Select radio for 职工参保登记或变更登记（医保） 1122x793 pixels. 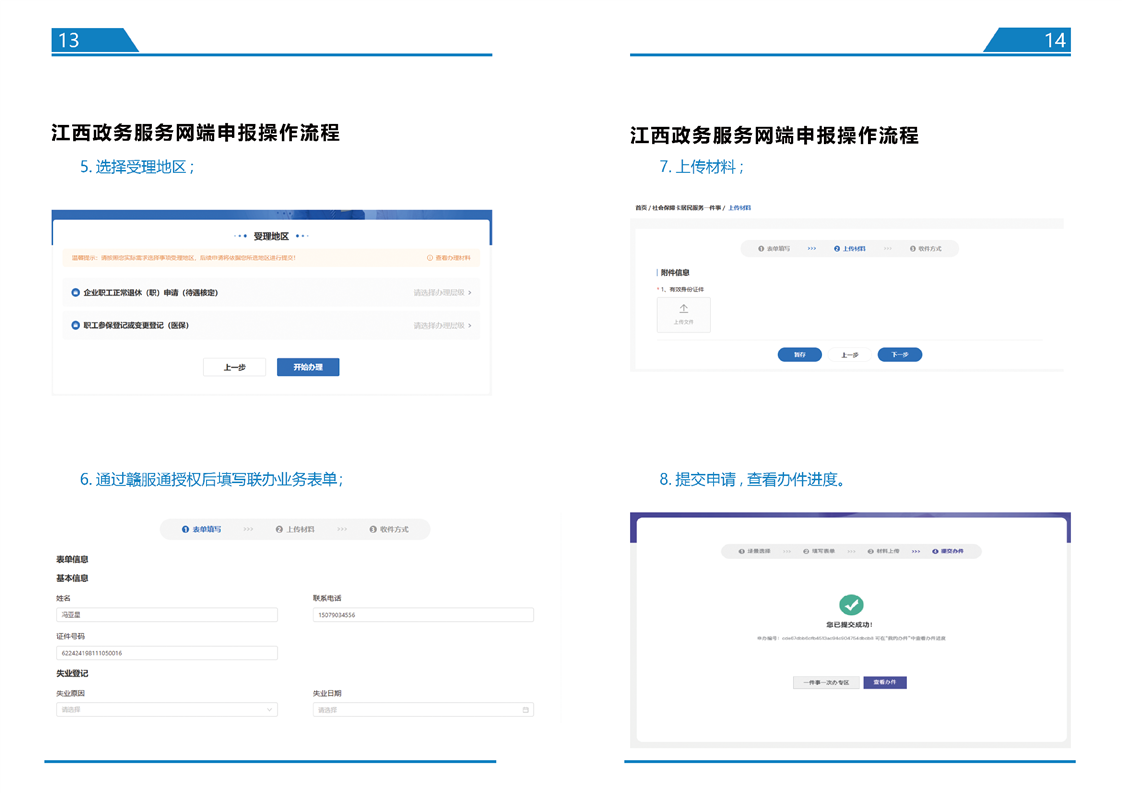coord(76,326)
